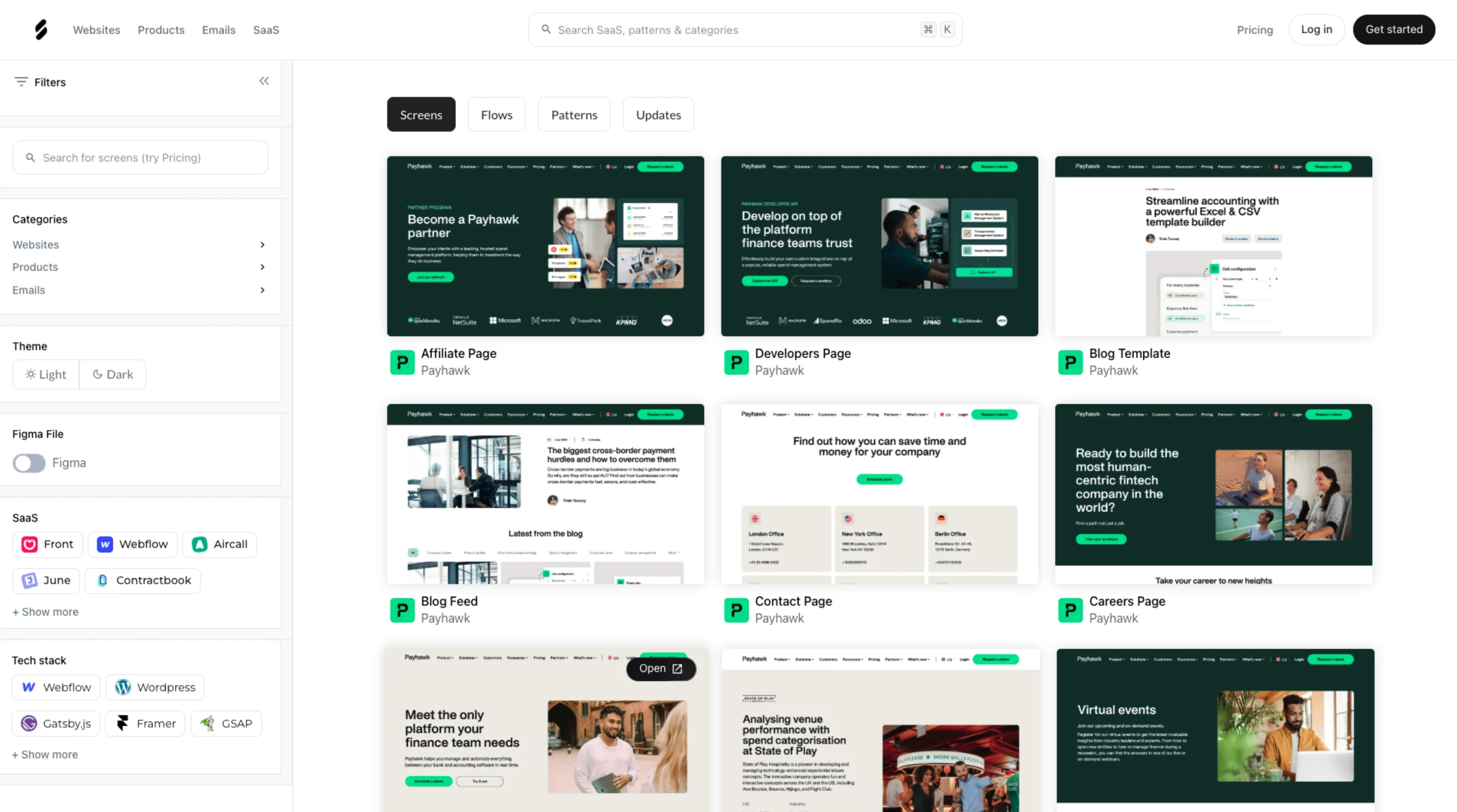This screenshot has width=1457, height=812.
Task: Open Products in the top navigation
Action: (161, 30)
